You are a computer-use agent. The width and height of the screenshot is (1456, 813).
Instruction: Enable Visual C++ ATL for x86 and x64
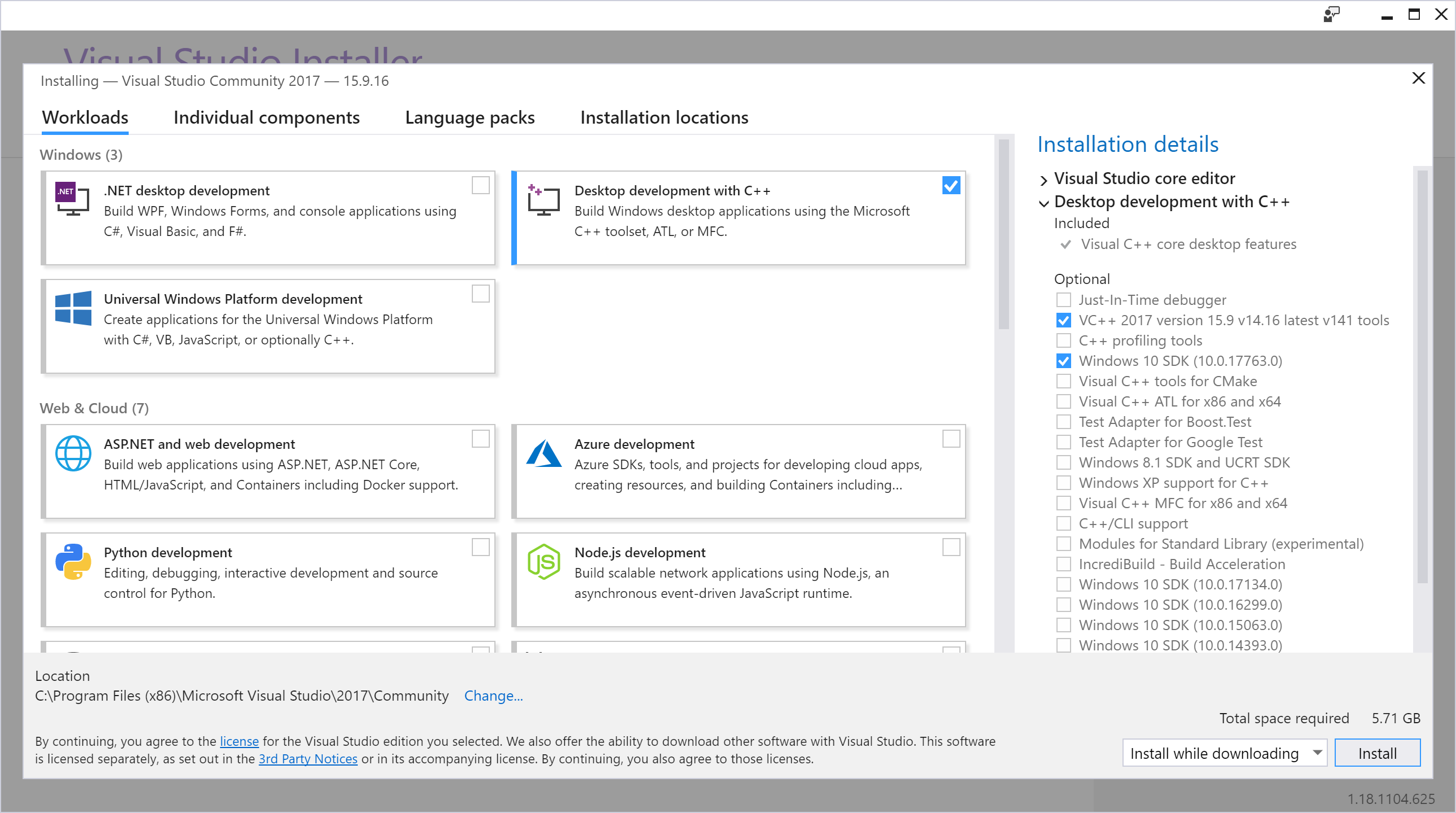point(1063,401)
